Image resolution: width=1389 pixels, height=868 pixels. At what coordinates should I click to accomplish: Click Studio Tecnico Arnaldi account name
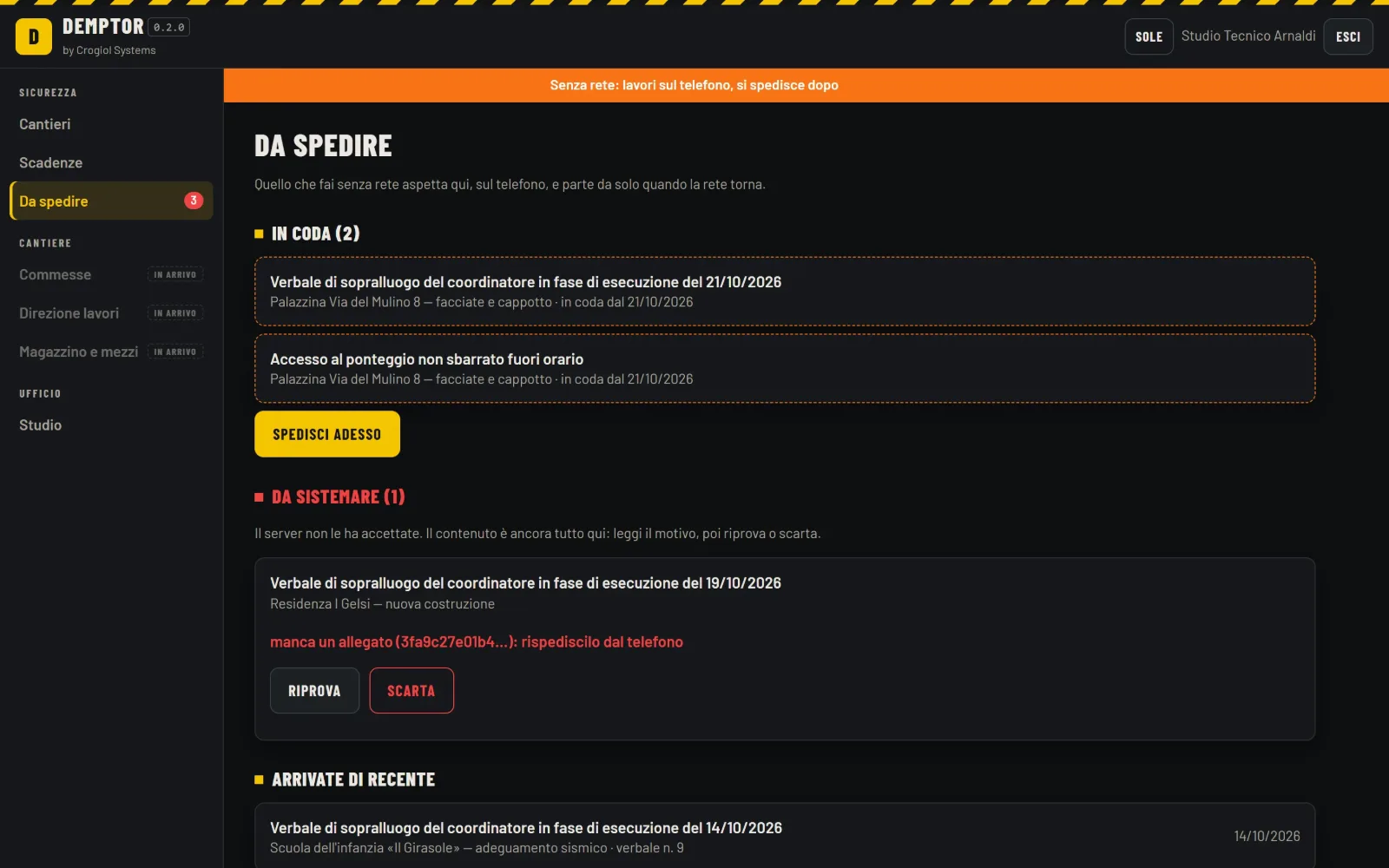pyautogui.click(x=1247, y=36)
